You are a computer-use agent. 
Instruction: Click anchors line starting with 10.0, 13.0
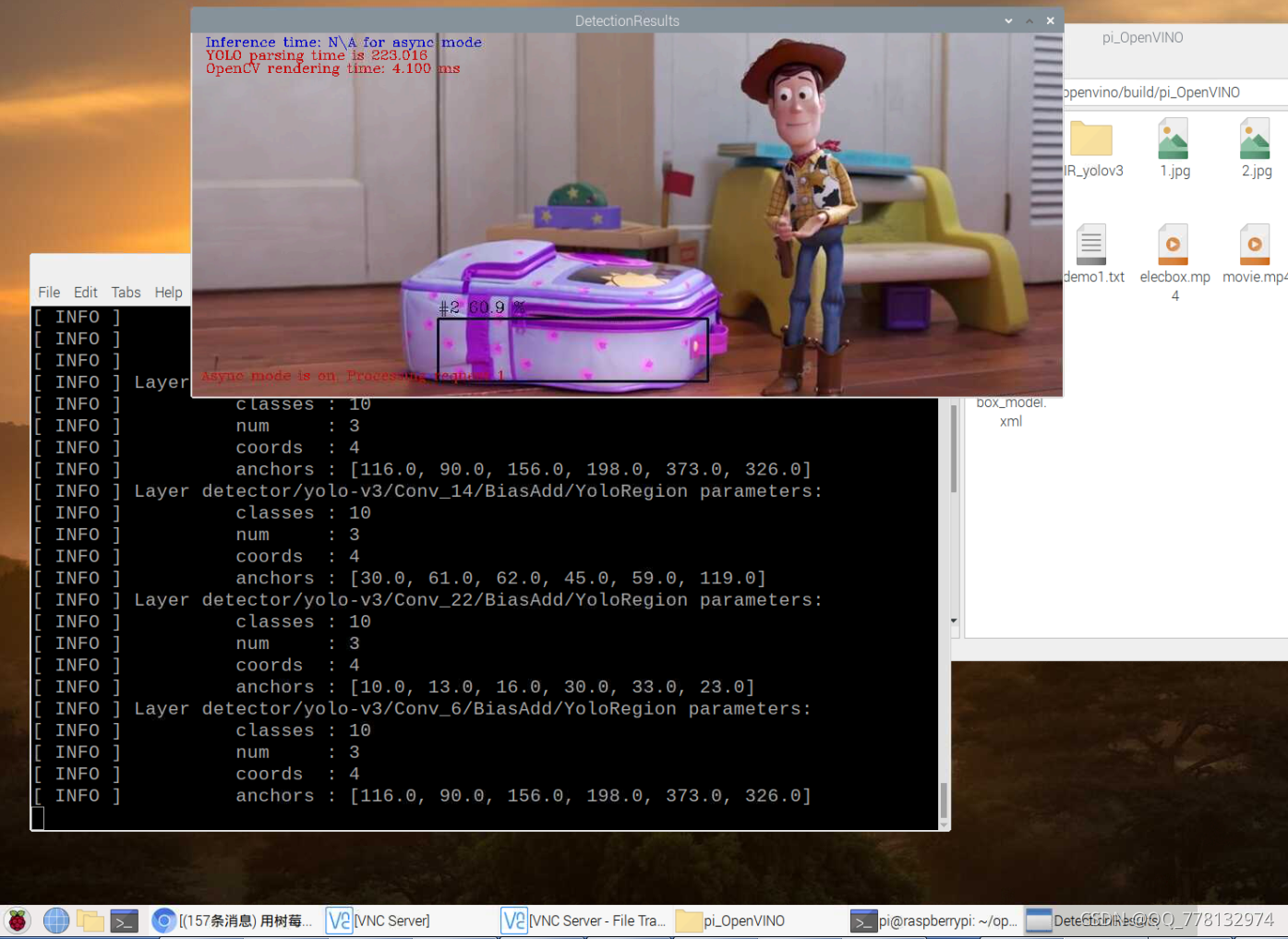click(495, 687)
